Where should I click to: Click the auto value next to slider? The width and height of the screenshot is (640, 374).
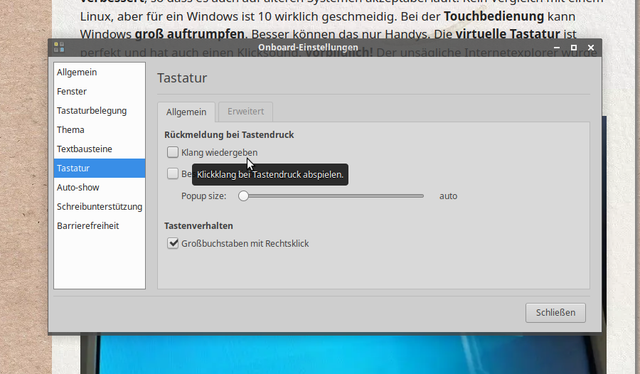pyautogui.click(x=448, y=196)
